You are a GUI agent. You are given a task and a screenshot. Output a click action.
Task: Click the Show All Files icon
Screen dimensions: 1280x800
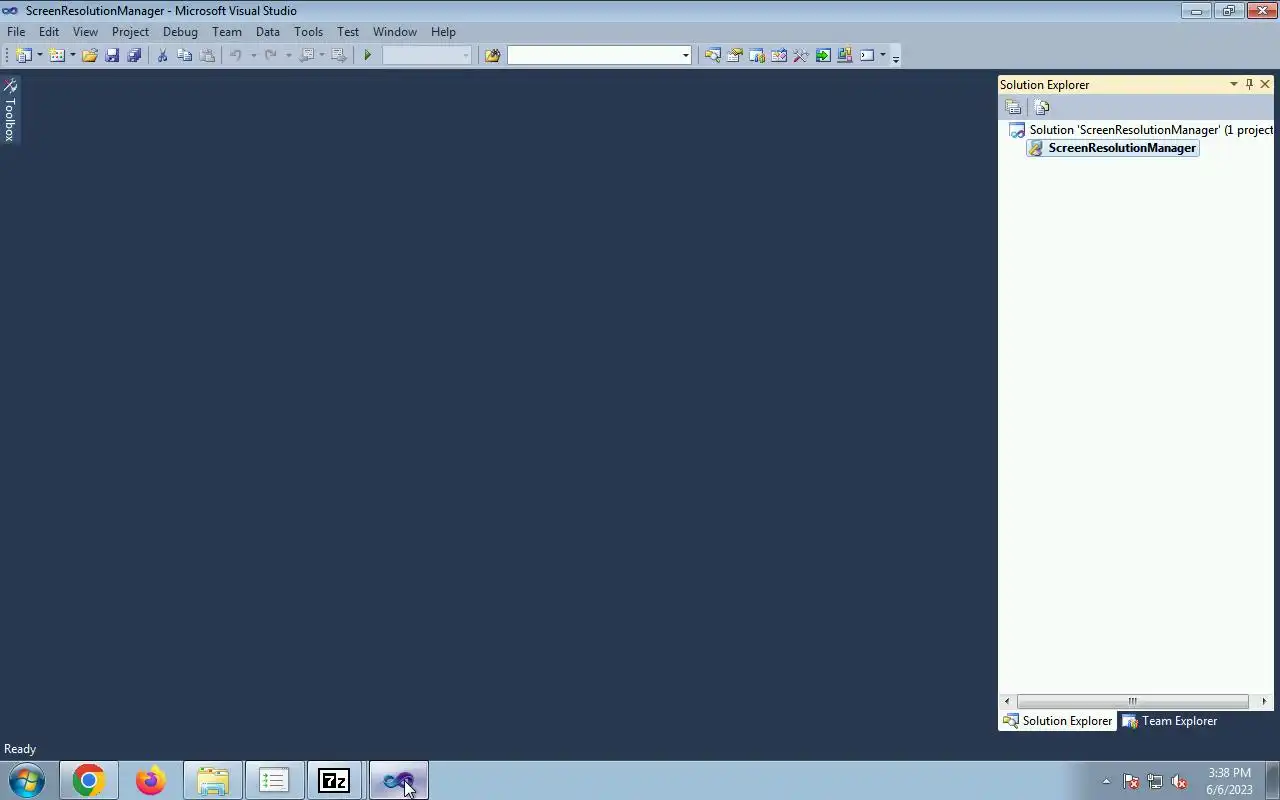pos(1041,107)
